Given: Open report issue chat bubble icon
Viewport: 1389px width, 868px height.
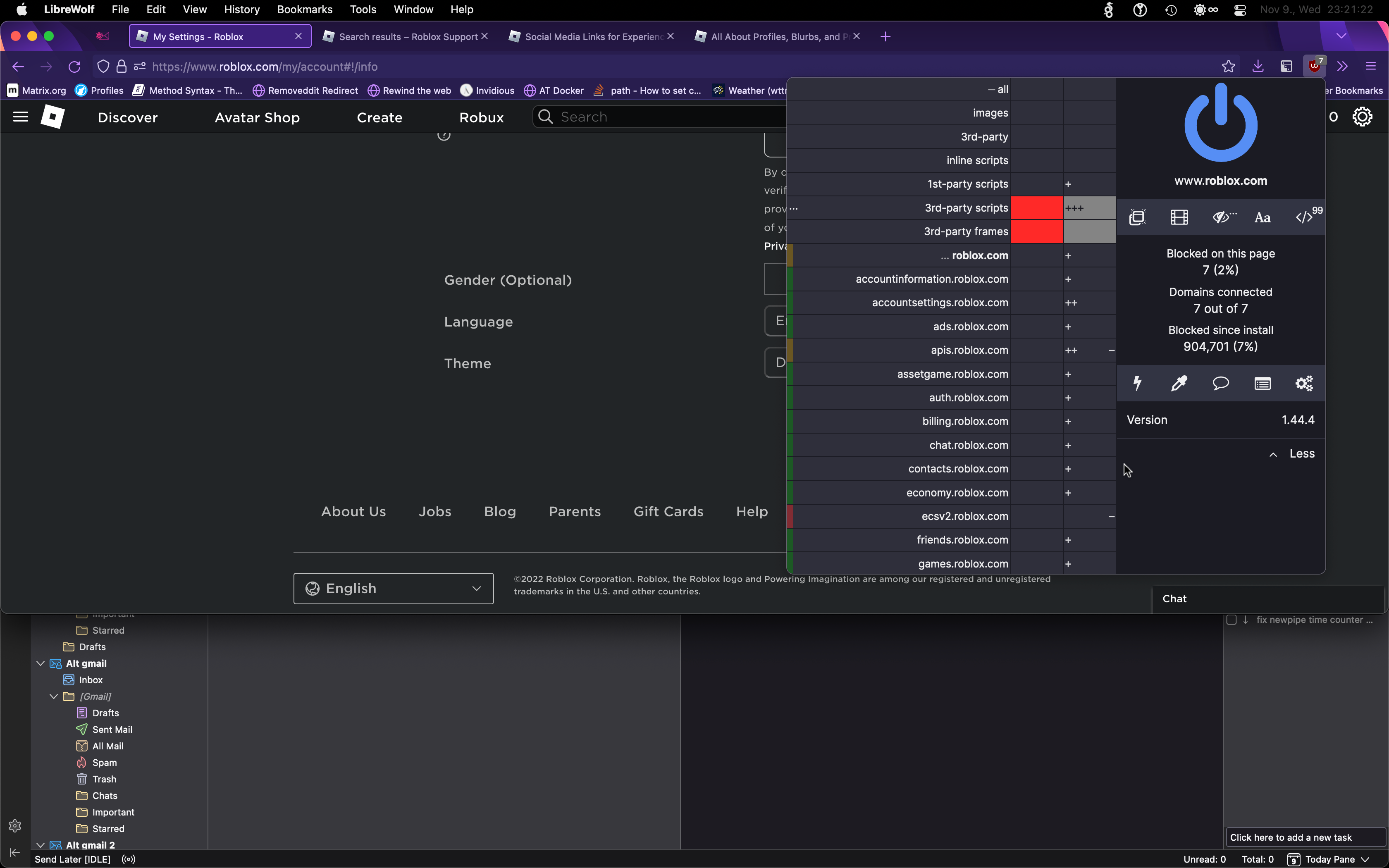Looking at the screenshot, I should point(1220,383).
